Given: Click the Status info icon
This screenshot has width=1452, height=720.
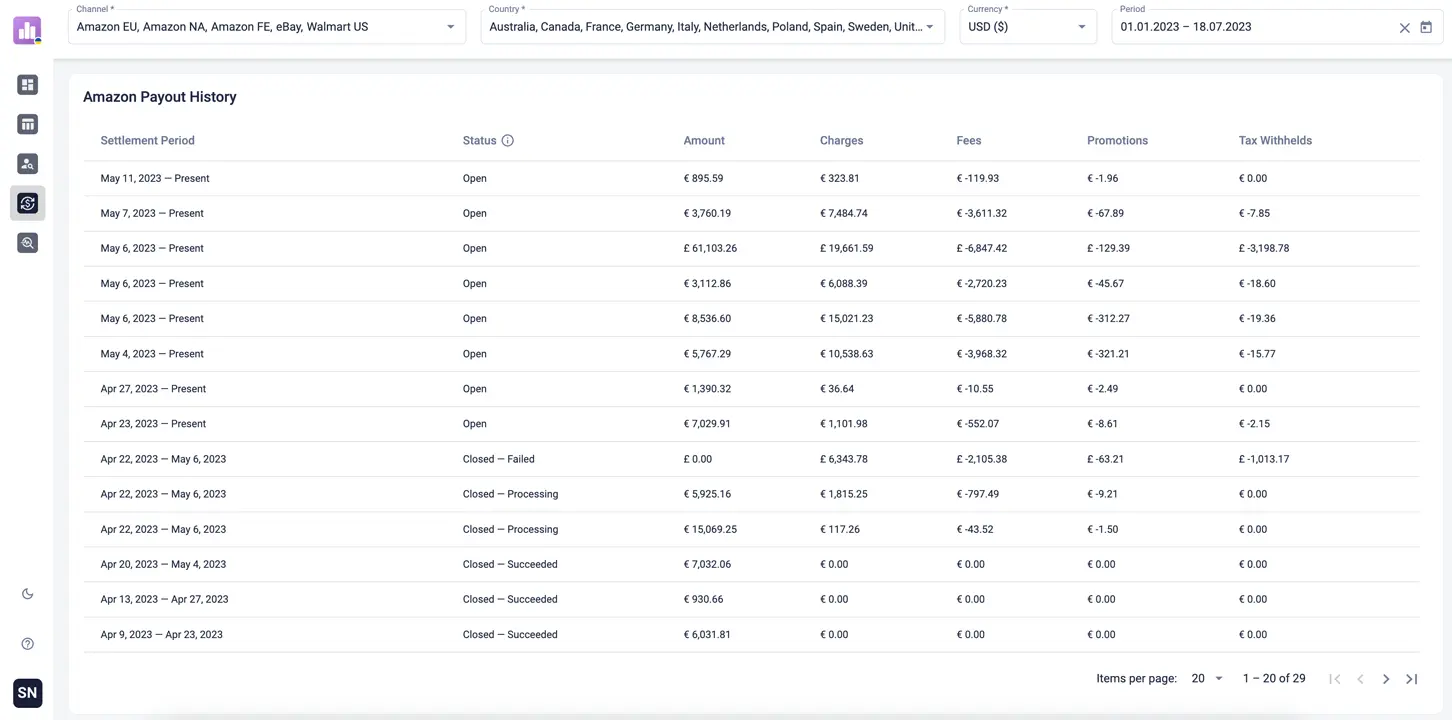Looking at the screenshot, I should tap(508, 141).
